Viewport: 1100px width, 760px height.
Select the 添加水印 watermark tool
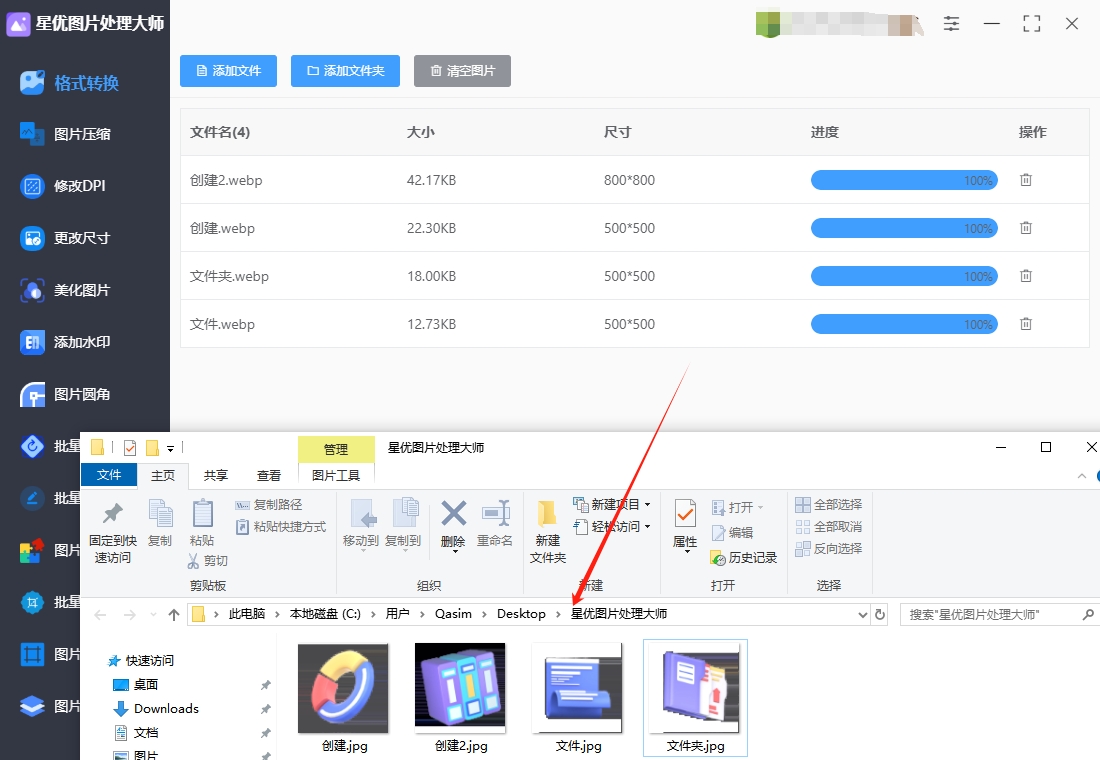point(65,342)
